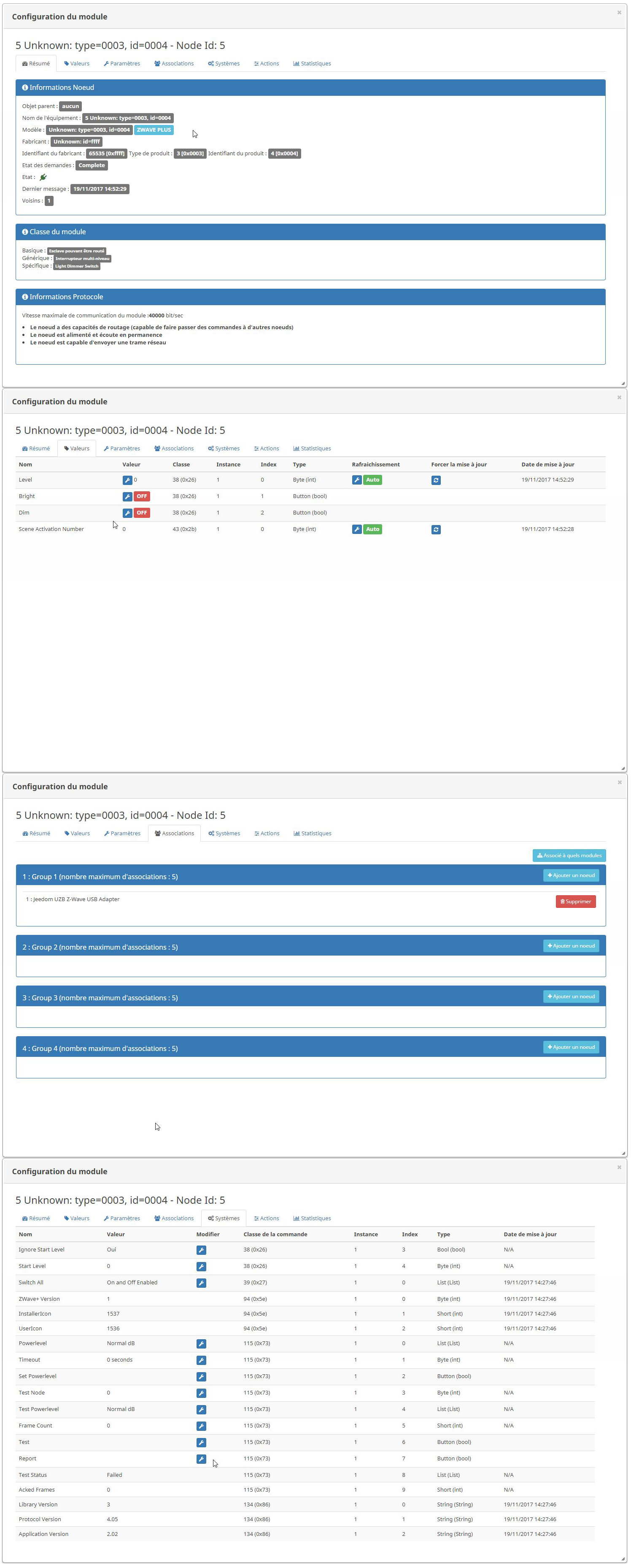Close the Valeurs module configuration window

(619, 397)
